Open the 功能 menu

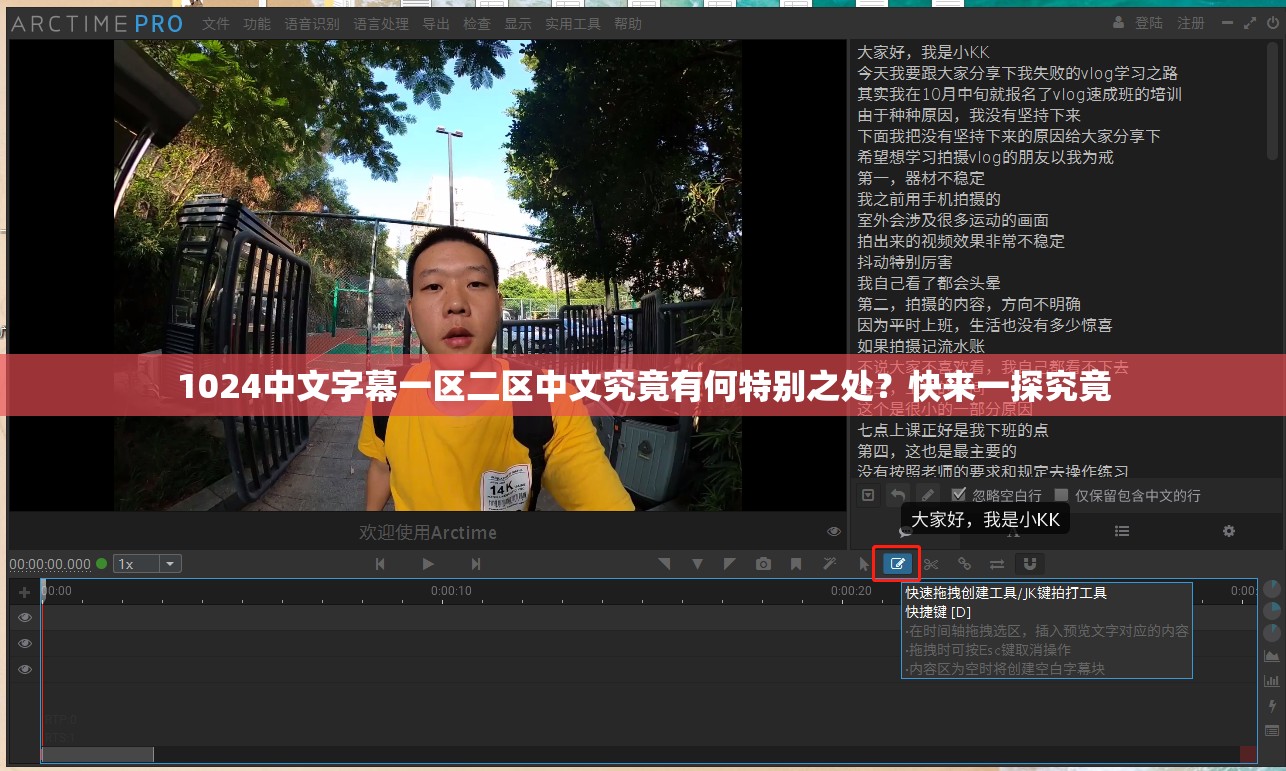(x=256, y=23)
